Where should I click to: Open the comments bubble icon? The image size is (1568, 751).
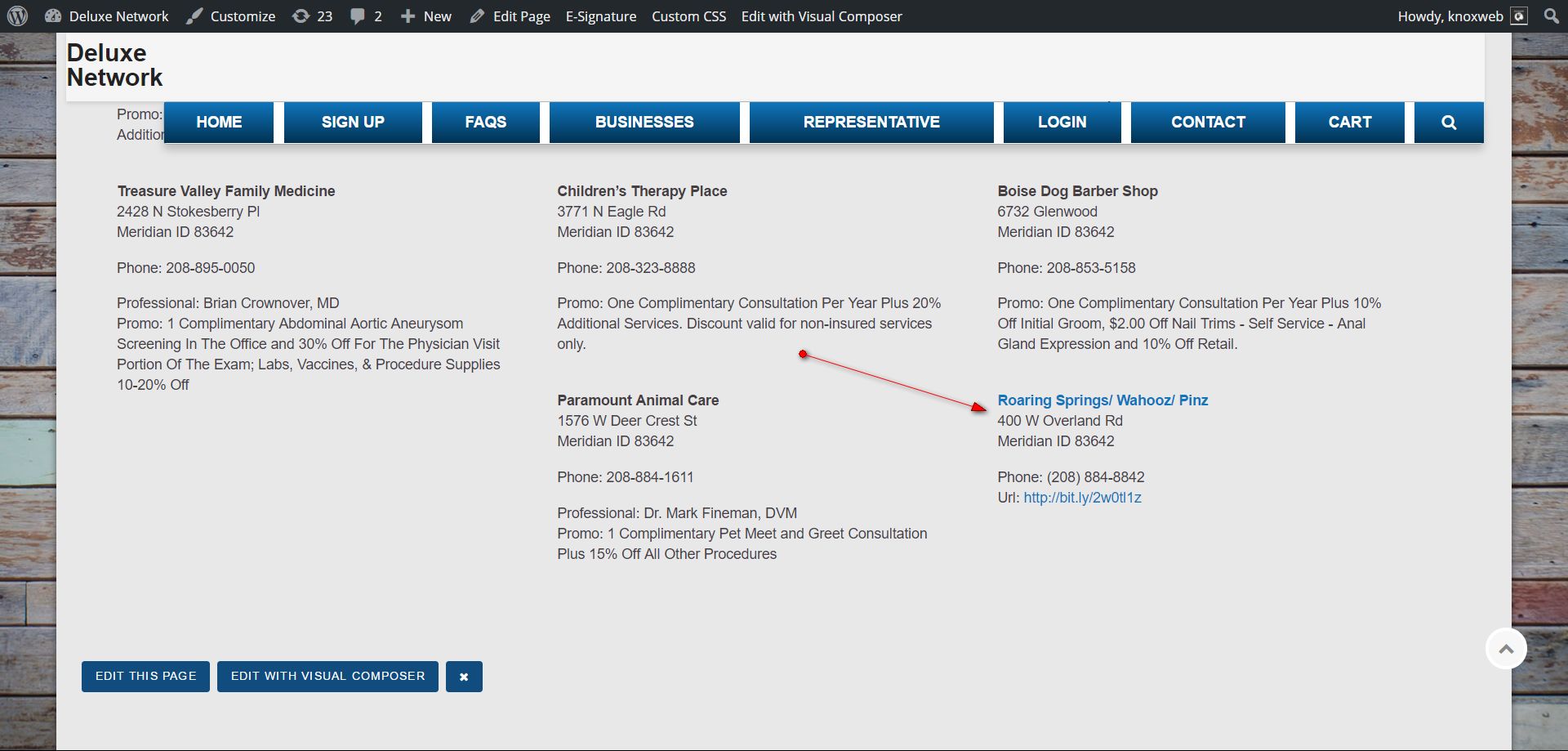click(x=357, y=16)
